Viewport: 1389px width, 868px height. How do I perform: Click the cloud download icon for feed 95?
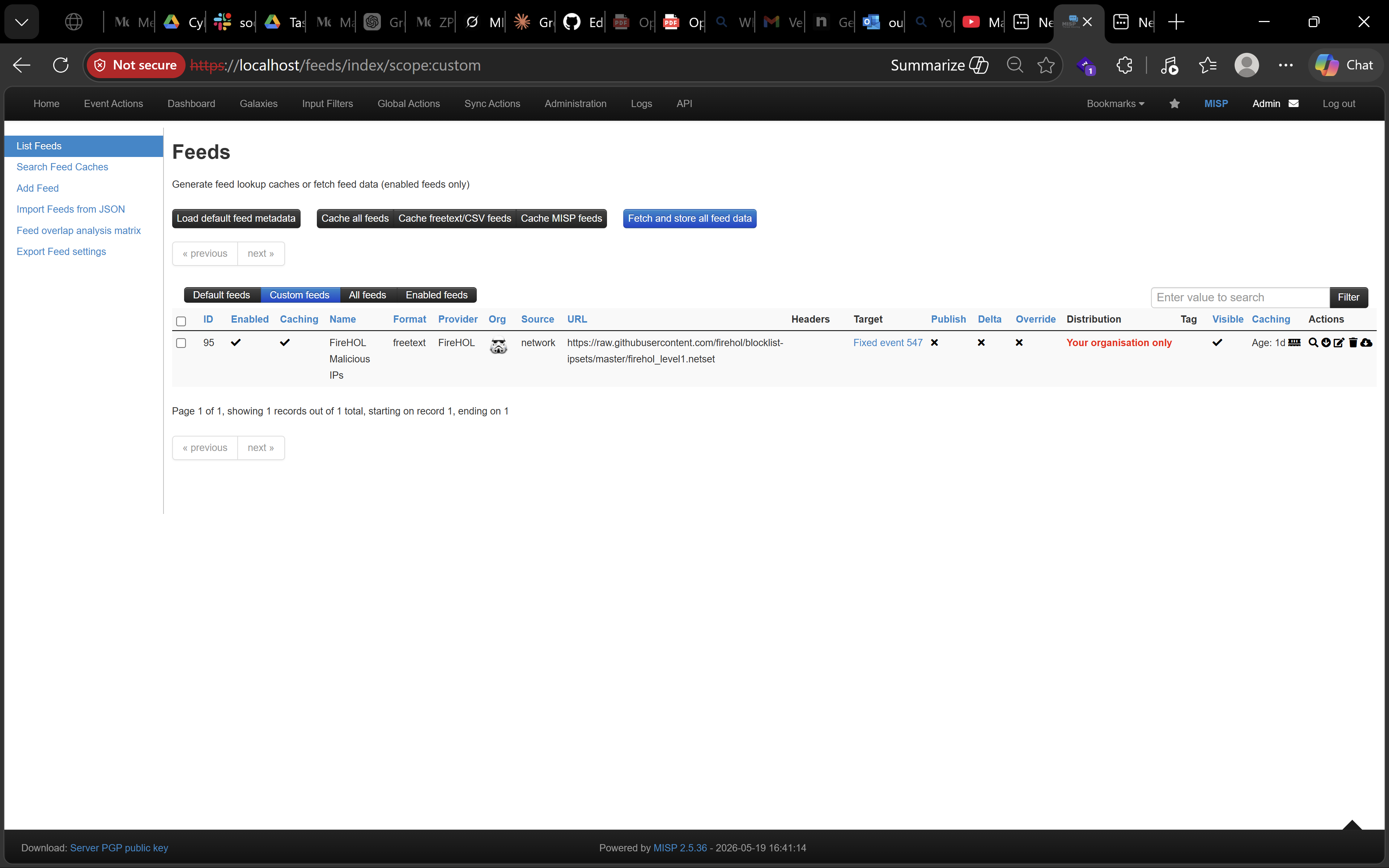[x=1366, y=342]
